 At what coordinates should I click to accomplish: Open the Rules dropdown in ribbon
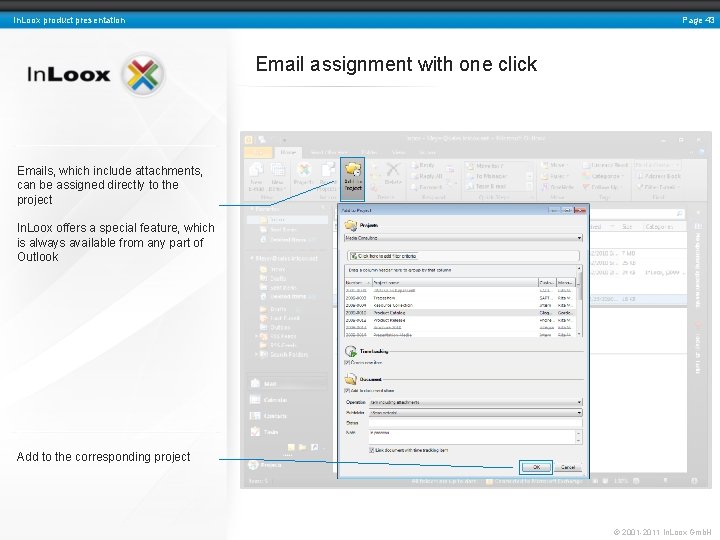click(x=555, y=176)
